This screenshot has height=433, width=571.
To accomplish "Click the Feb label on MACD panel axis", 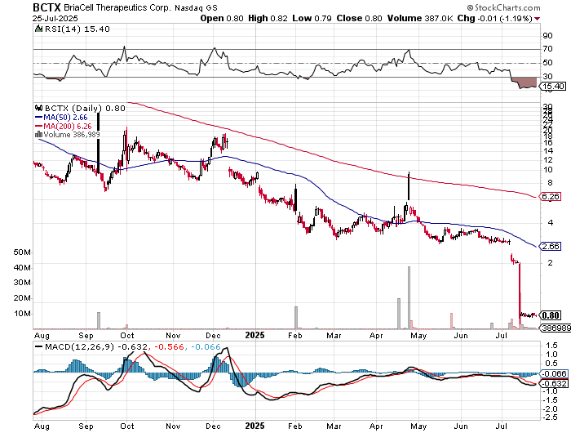I will tap(295, 426).
